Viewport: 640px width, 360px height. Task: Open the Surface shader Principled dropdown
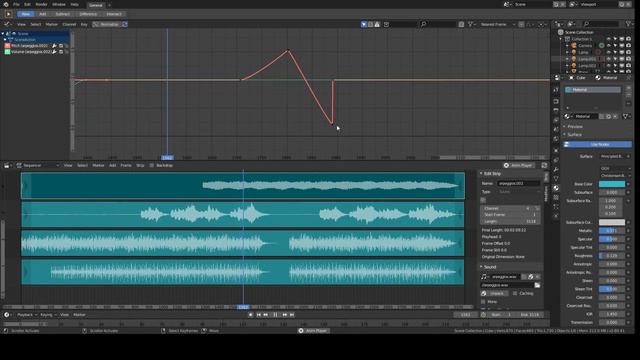[x=616, y=156]
